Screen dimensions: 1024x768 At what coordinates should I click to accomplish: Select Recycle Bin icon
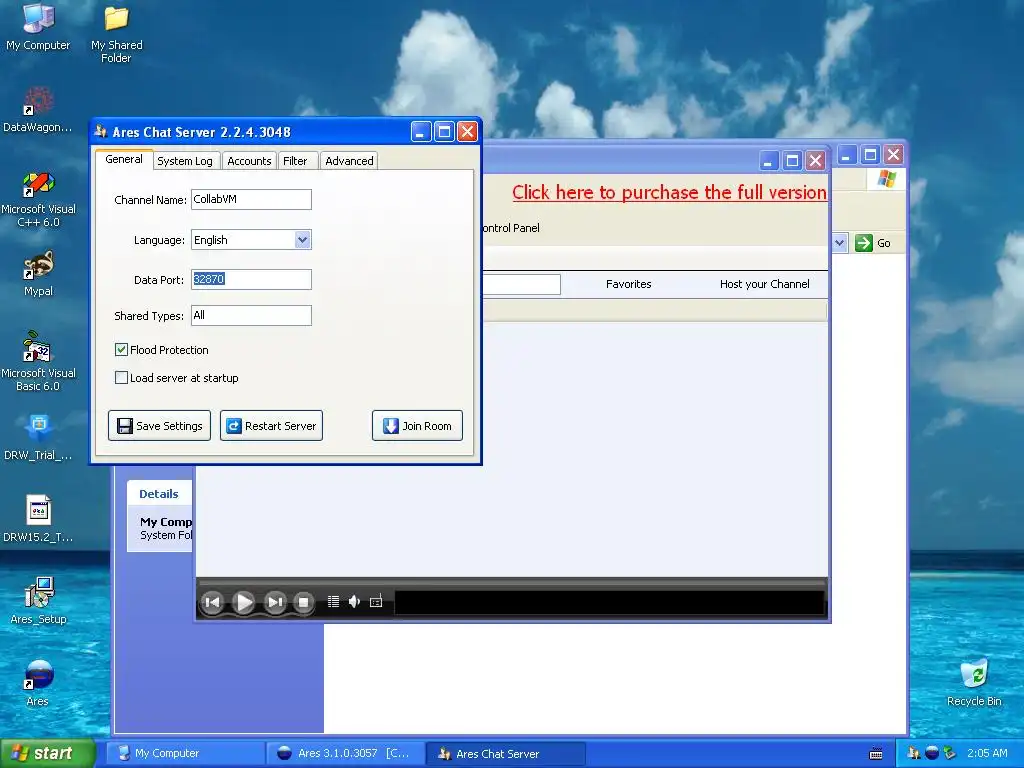tap(974, 683)
